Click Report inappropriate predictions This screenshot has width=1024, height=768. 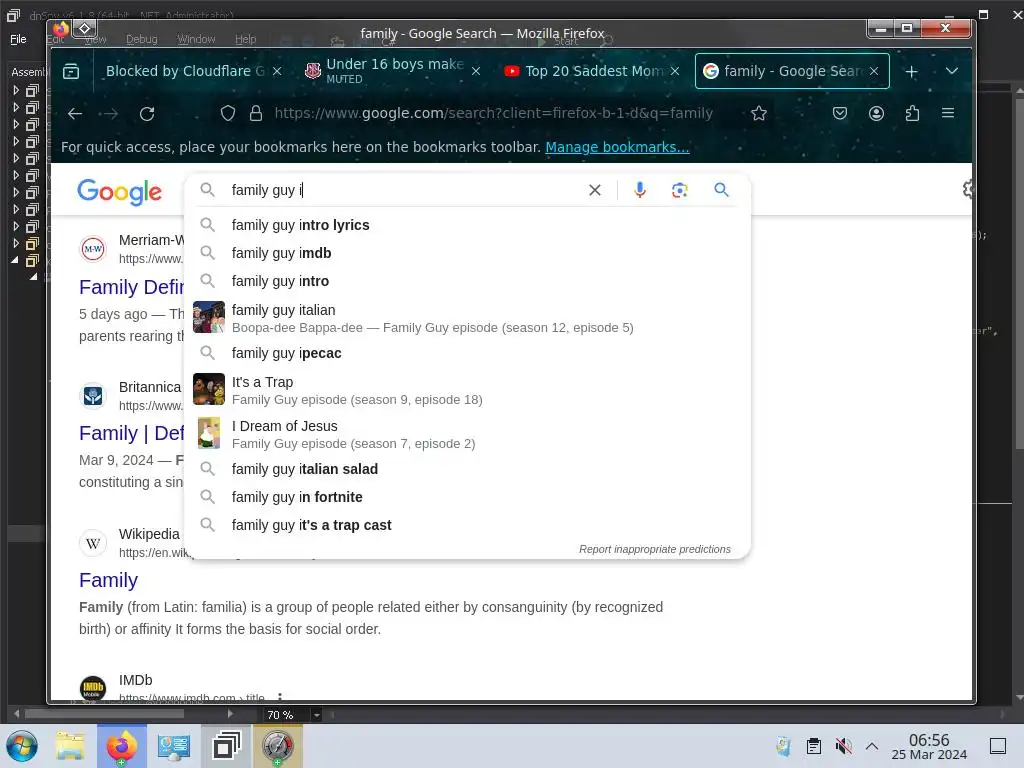654,549
